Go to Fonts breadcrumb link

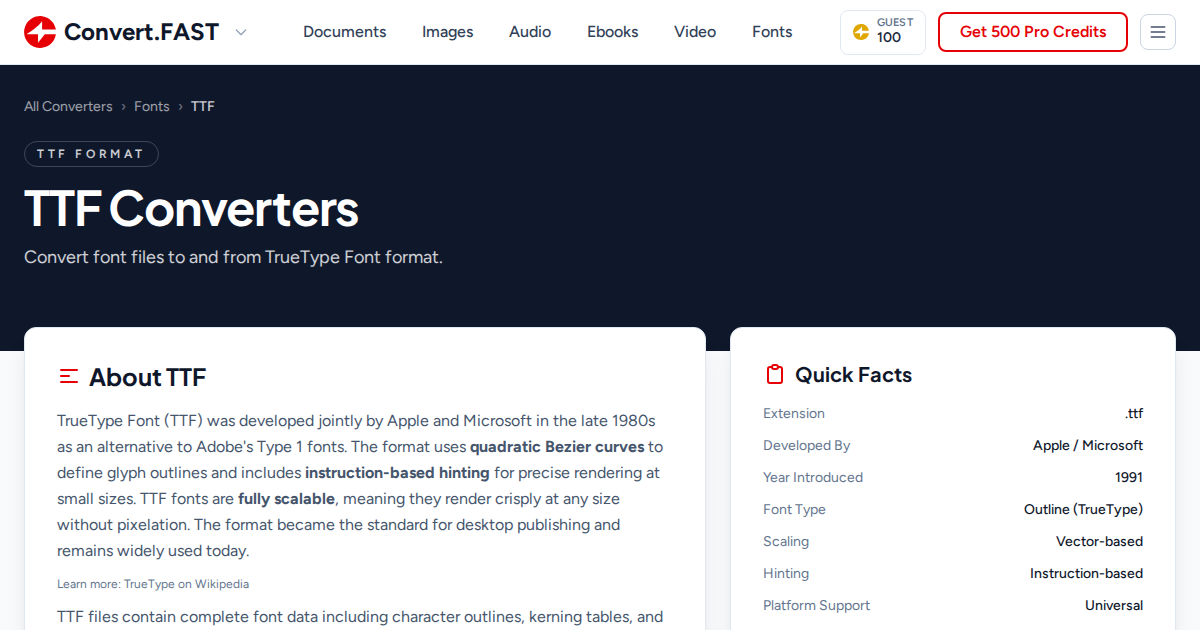(x=152, y=106)
